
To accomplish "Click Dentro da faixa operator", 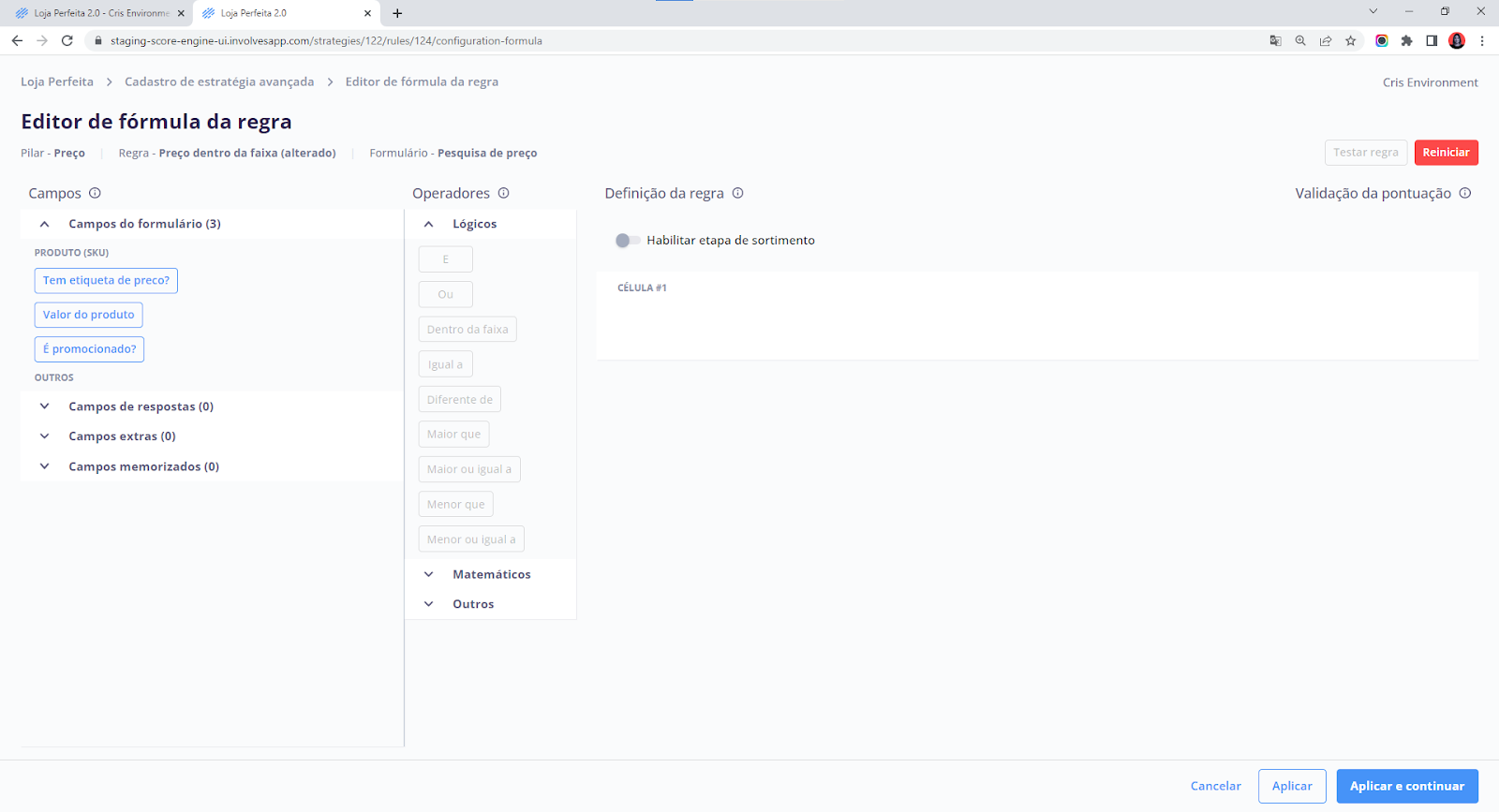I will click(x=468, y=330).
